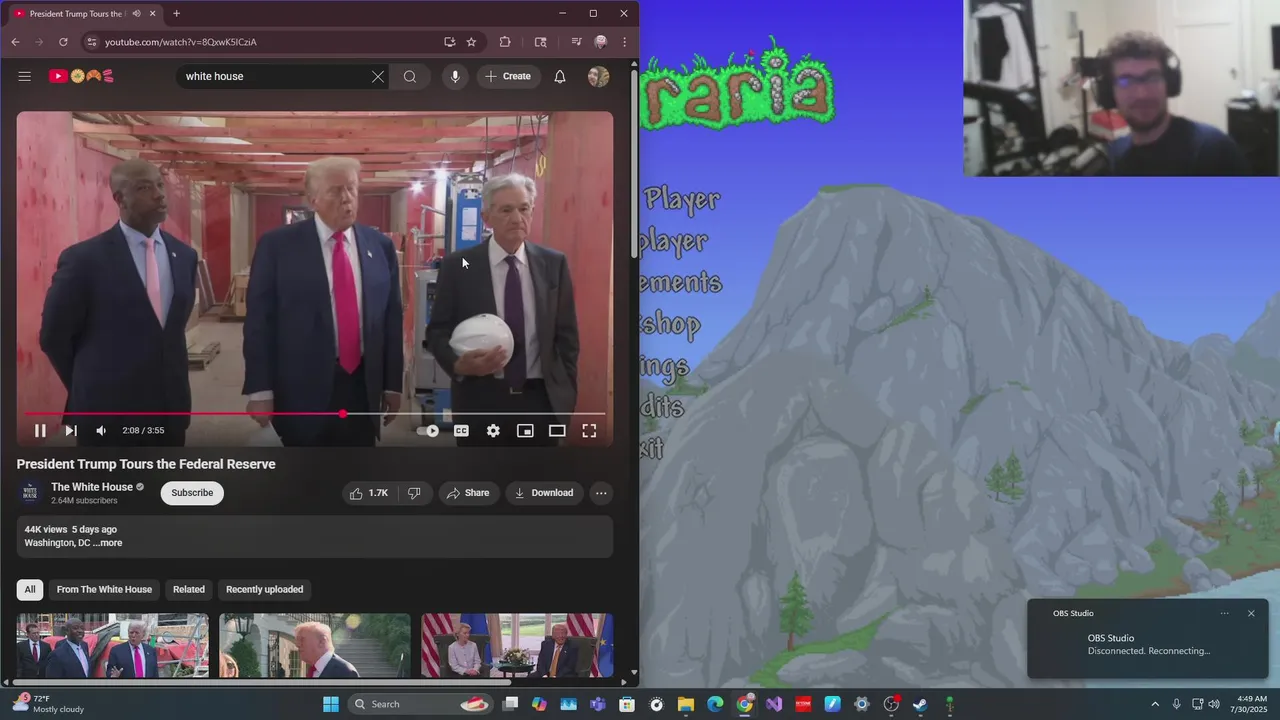Screen dimensions: 1280x720
Task: Bookmark this page with star
Action: [471, 42]
